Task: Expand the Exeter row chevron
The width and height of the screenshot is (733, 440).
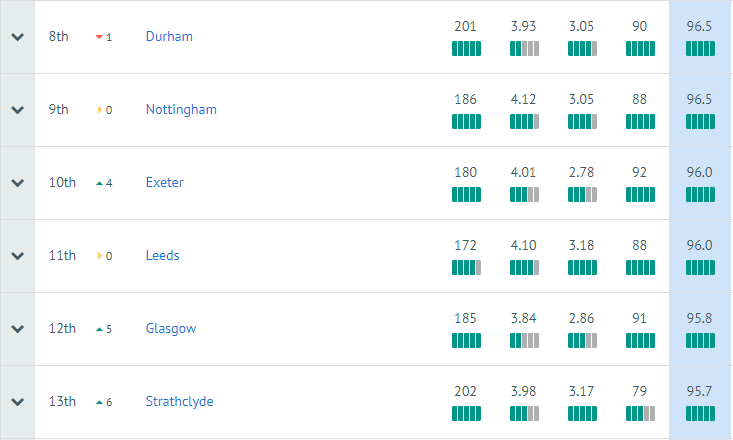Action: pyautogui.click(x=17, y=183)
